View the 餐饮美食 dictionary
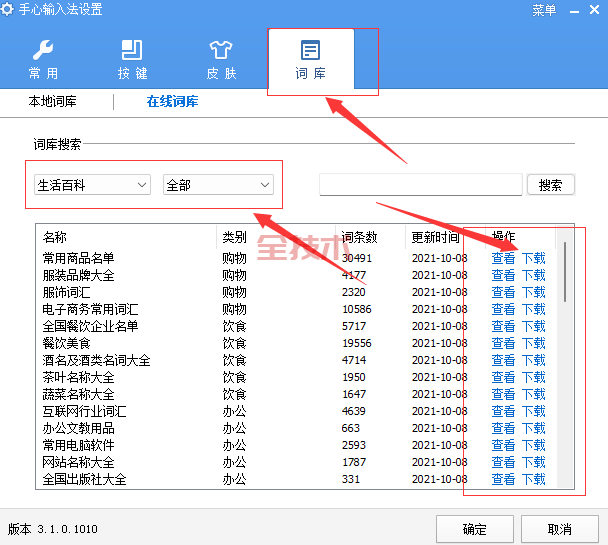Screen dimensions: 608x545 click(503, 343)
